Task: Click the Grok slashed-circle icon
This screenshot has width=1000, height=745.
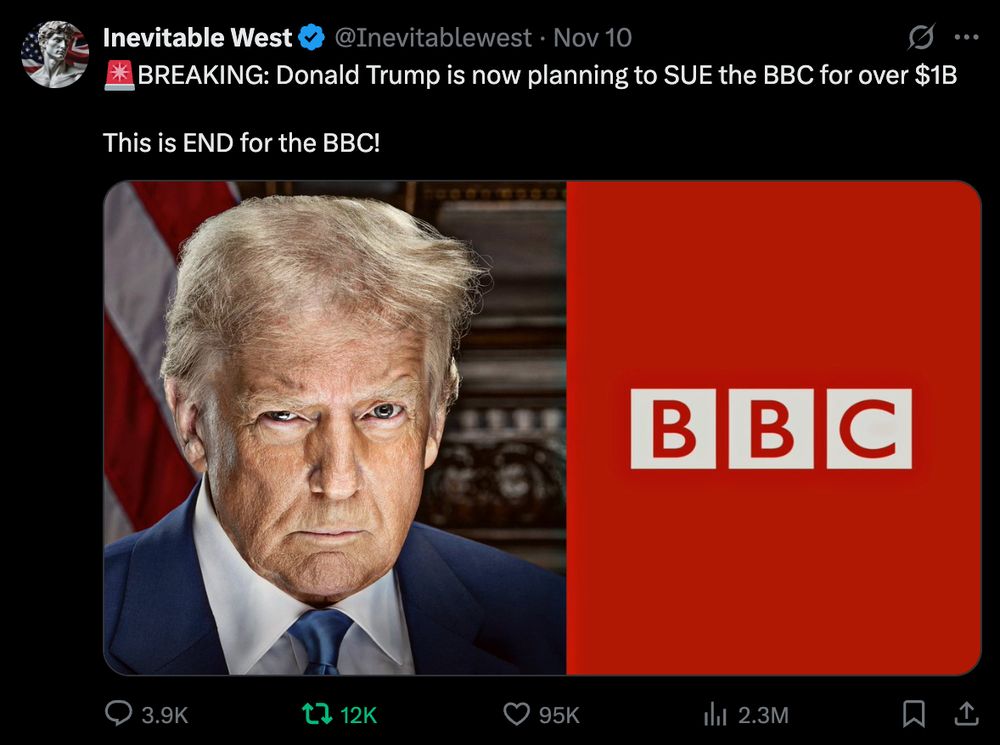Action: coord(921,37)
